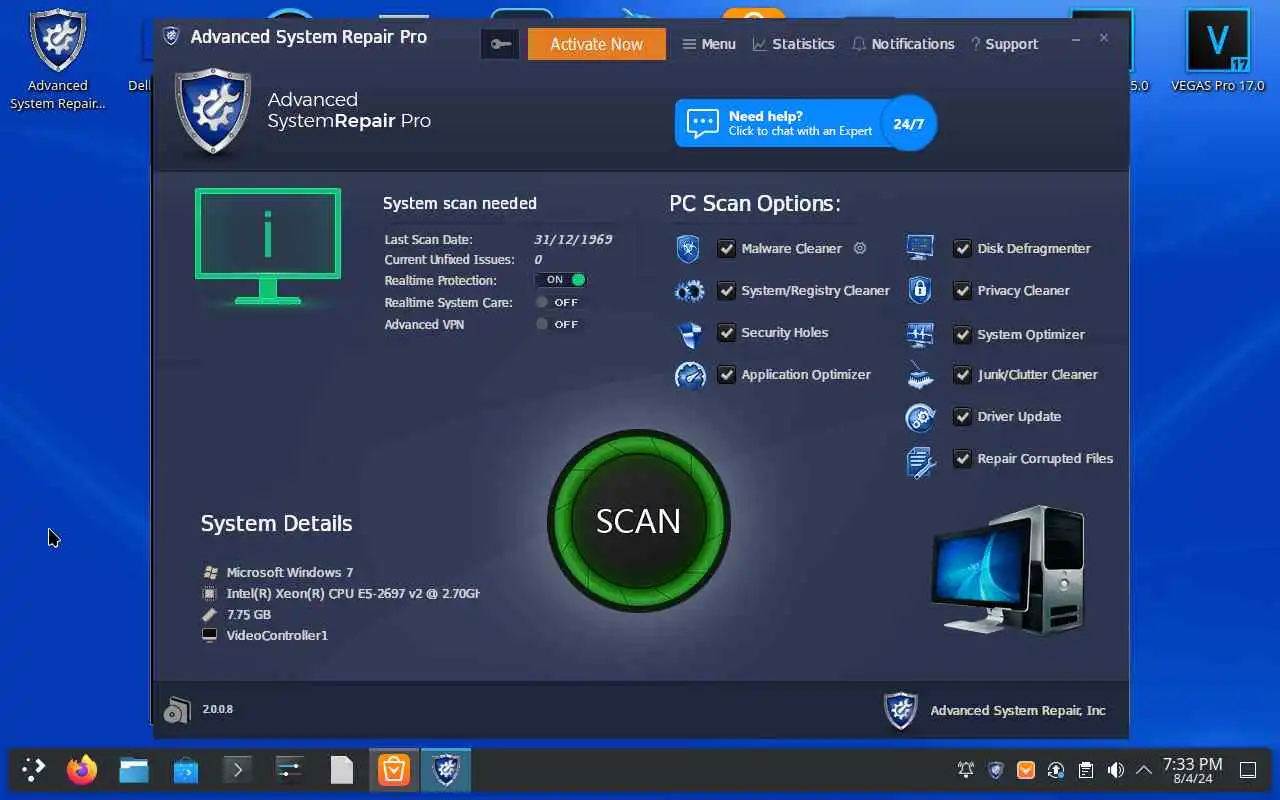Uncheck the Driver Update checkbox
This screenshot has width=1280, height=800.
pos(963,417)
